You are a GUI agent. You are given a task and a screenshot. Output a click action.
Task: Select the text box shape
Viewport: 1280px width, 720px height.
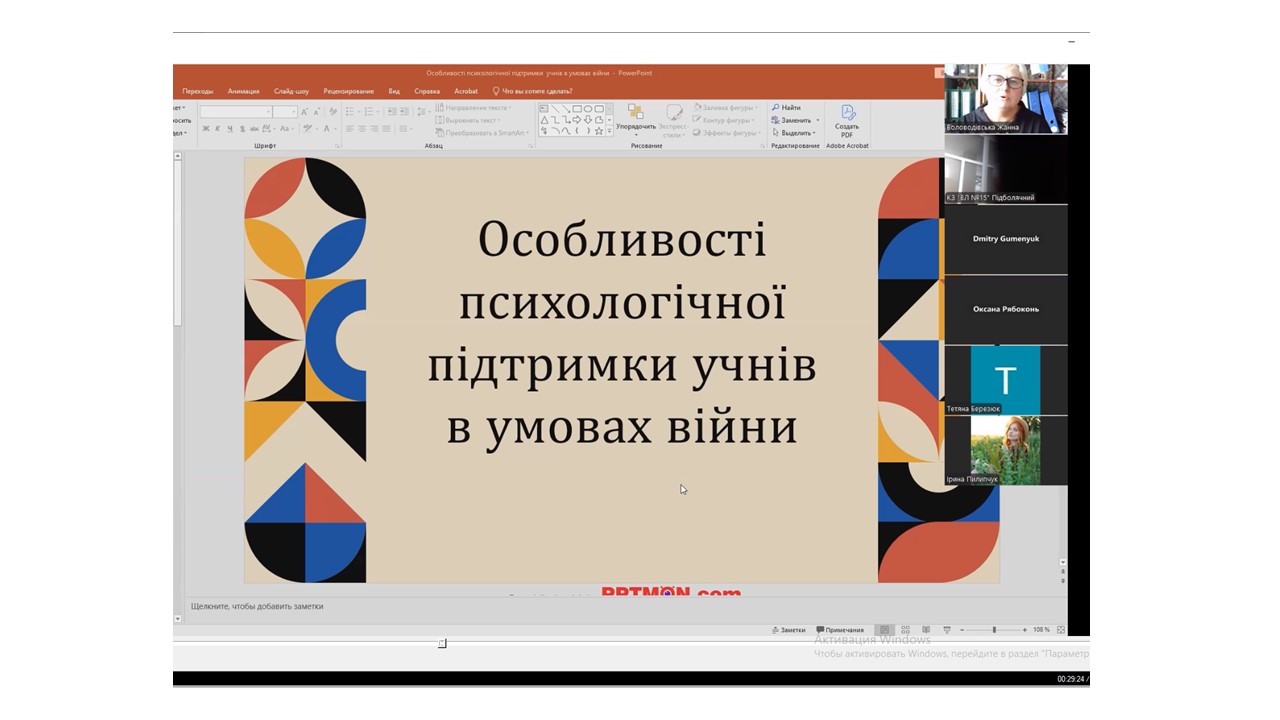click(543, 109)
